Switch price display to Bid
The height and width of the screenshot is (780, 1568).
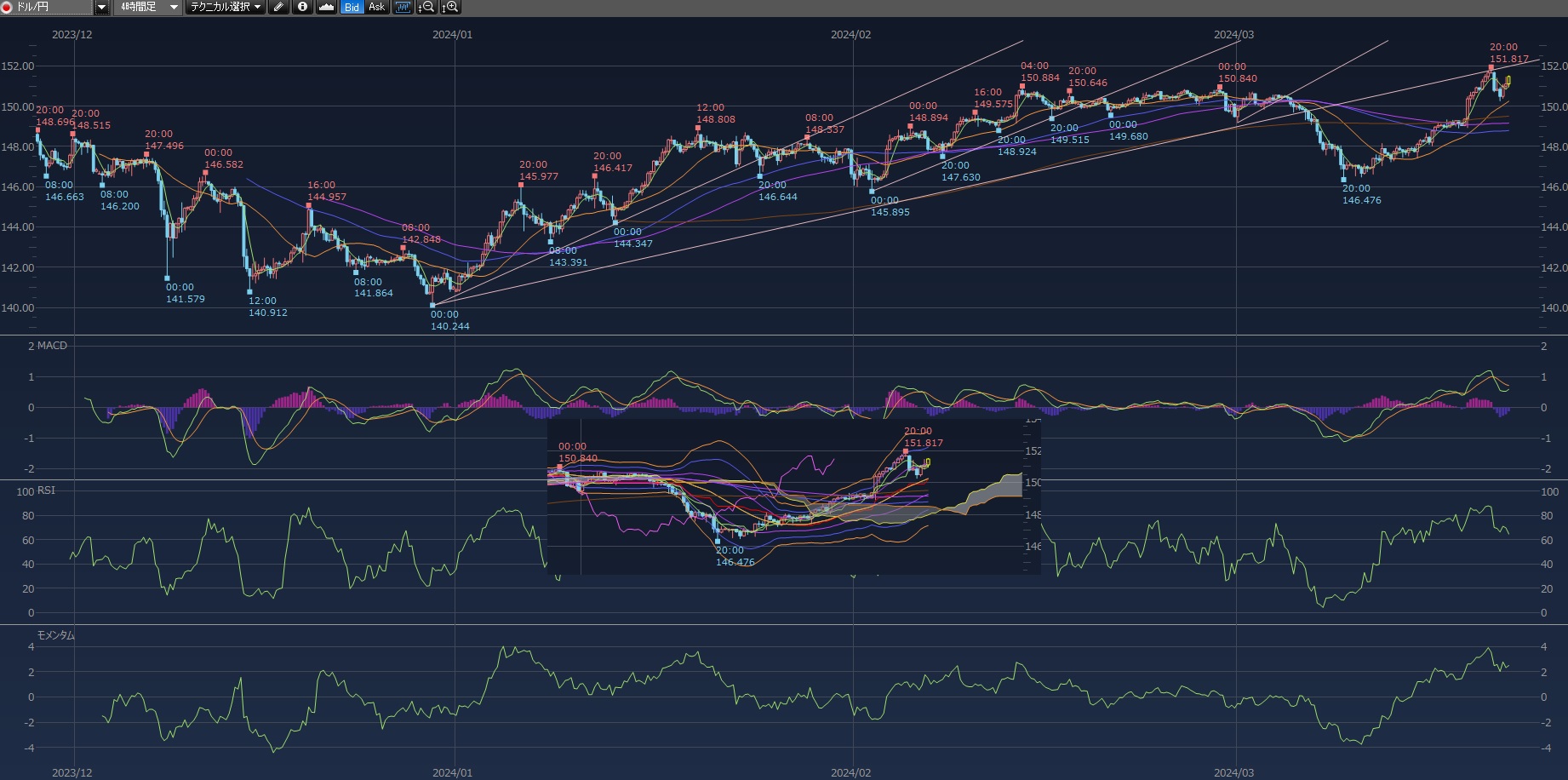(x=352, y=7)
